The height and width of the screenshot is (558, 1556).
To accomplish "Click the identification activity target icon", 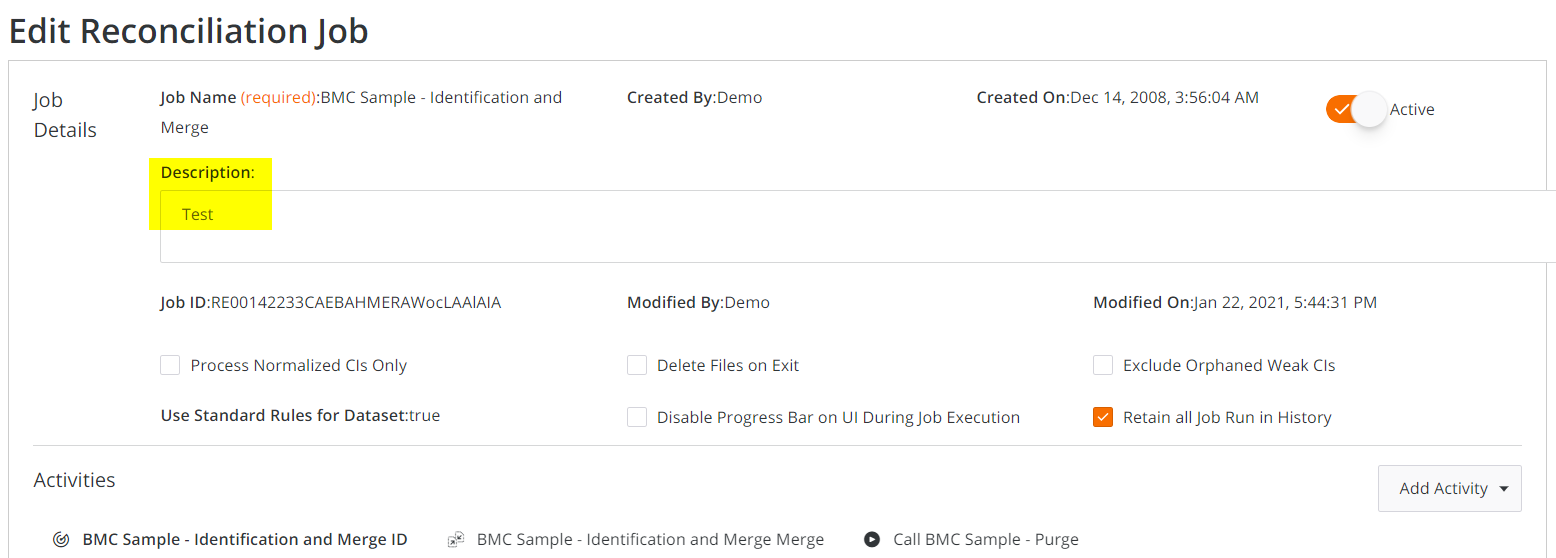I will click(x=60, y=540).
